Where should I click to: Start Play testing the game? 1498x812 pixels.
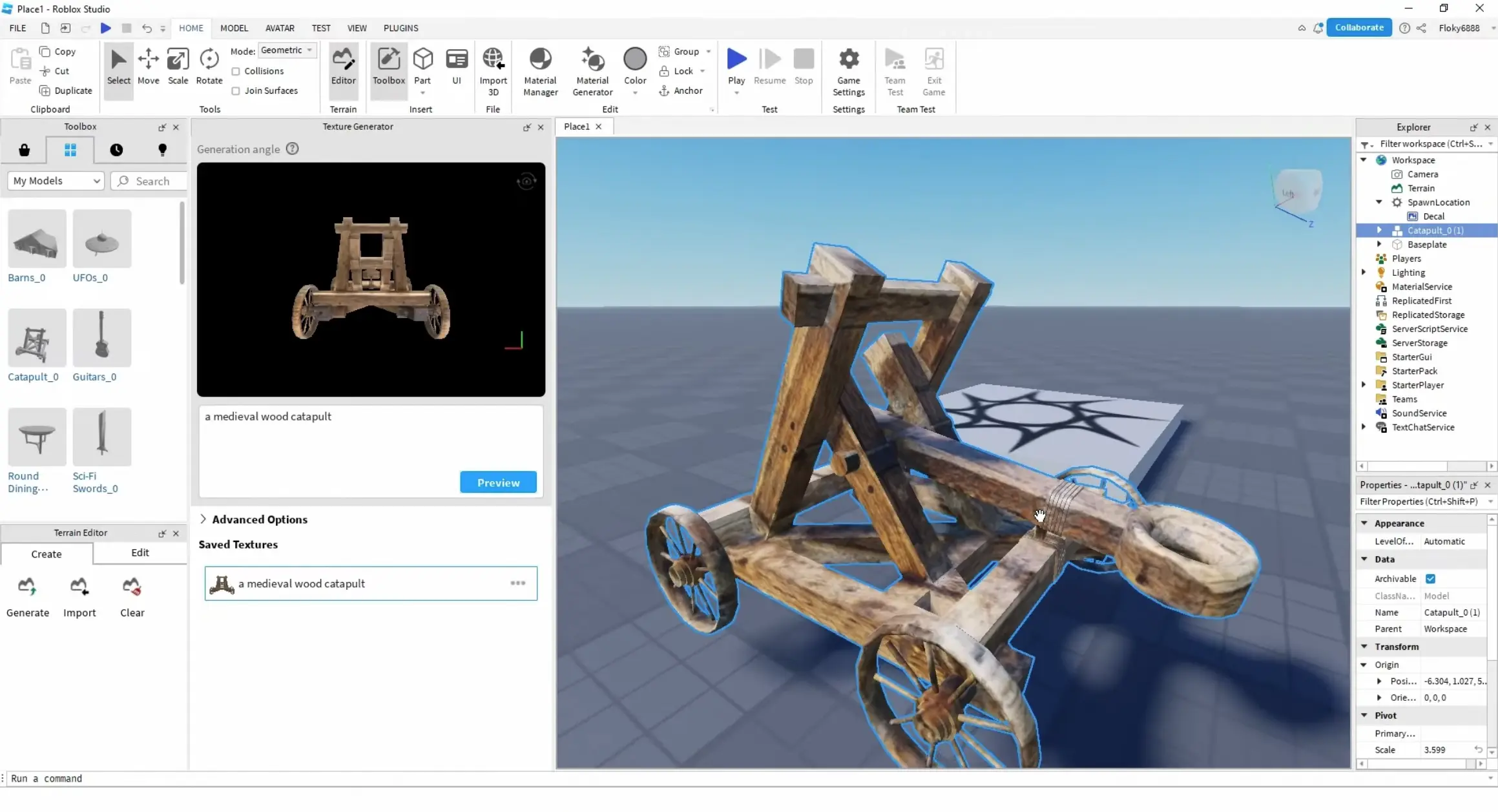pos(736,65)
